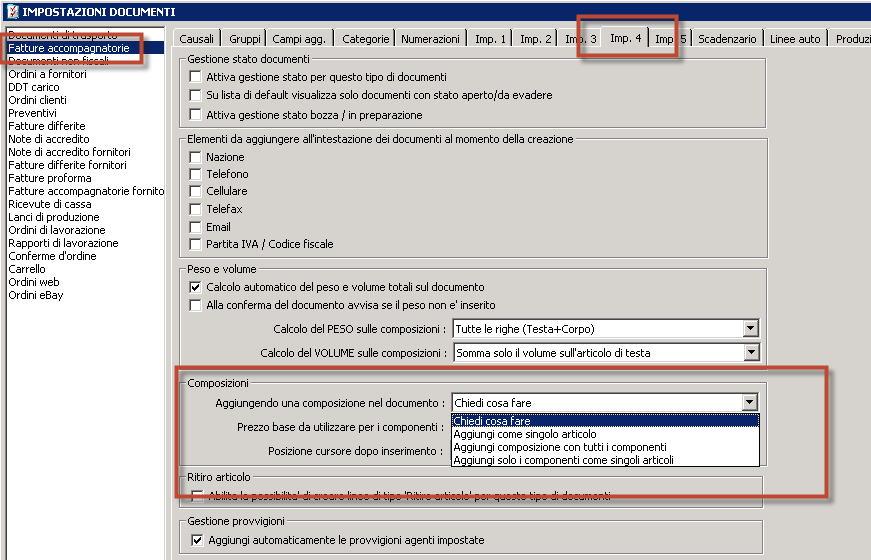Uncheck 'Calcolo automatico del peso e volume totali'

click(195, 287)
